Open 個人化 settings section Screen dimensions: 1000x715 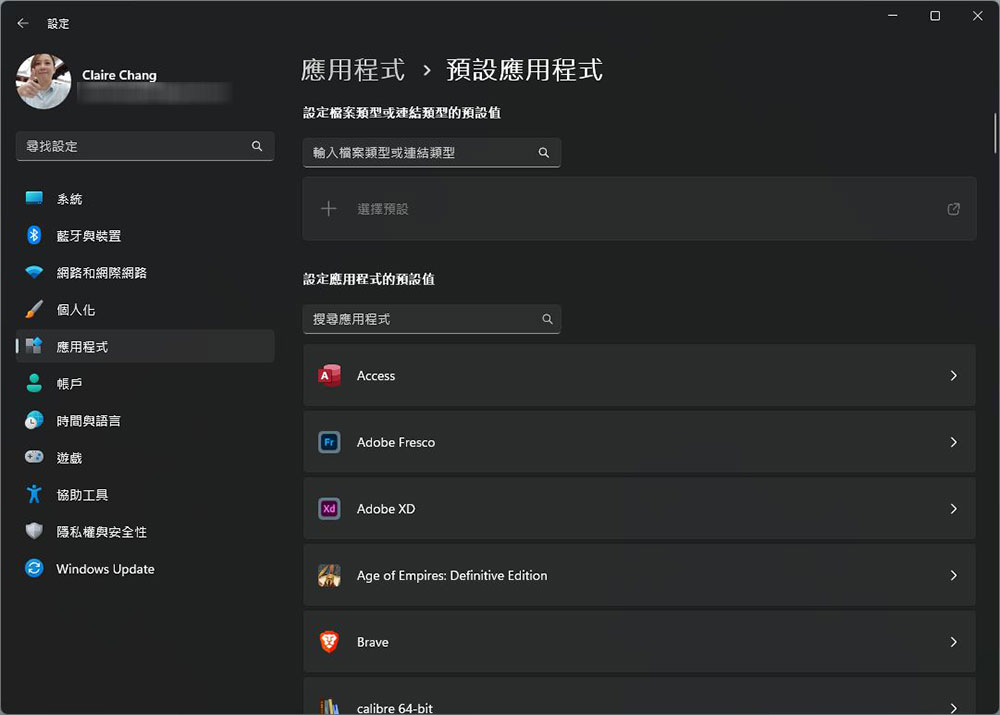tap(145, 309)
